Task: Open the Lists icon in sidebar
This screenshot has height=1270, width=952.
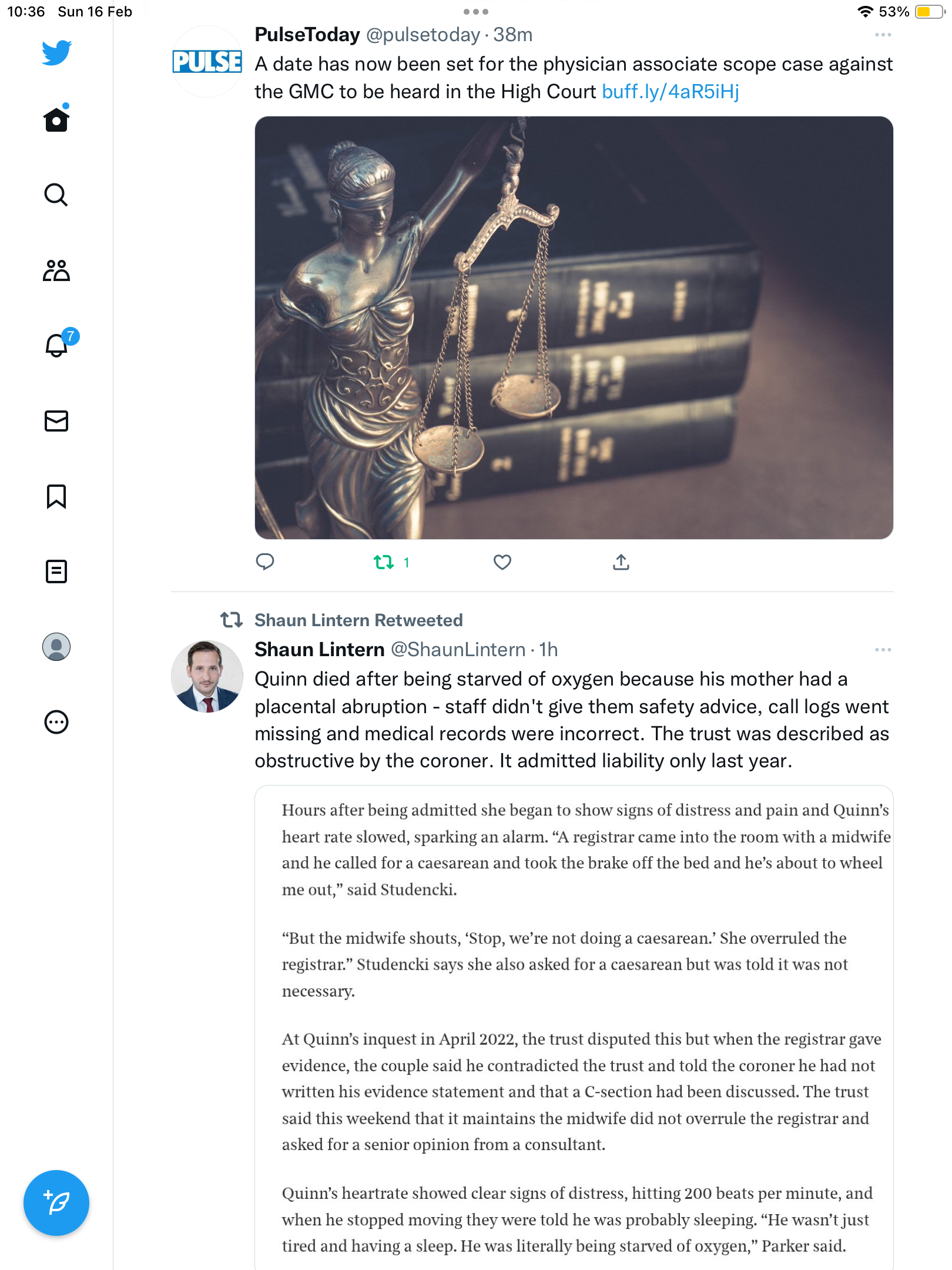Action: point(56,571)
